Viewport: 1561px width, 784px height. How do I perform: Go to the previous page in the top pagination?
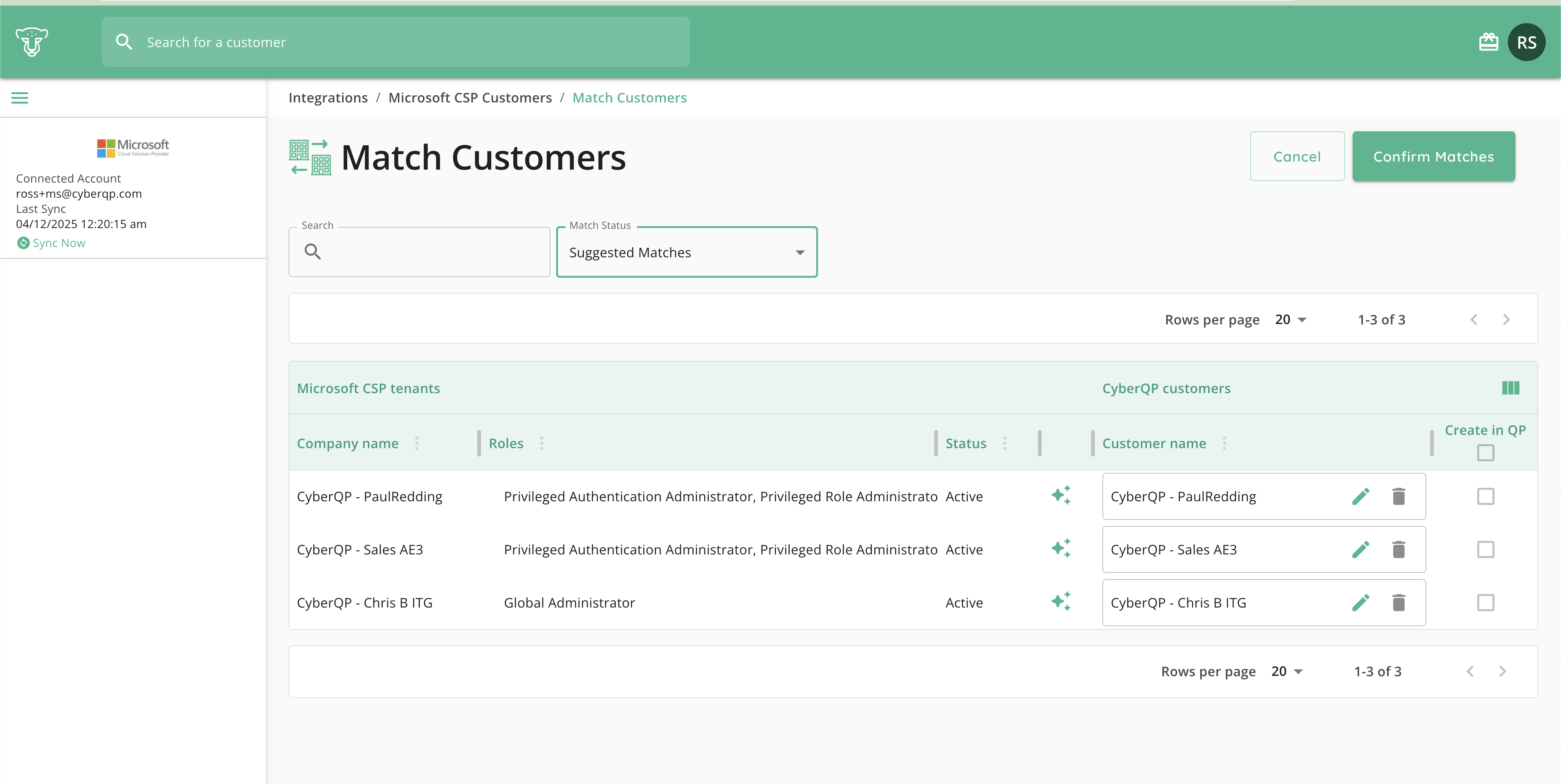point(1474,319)
